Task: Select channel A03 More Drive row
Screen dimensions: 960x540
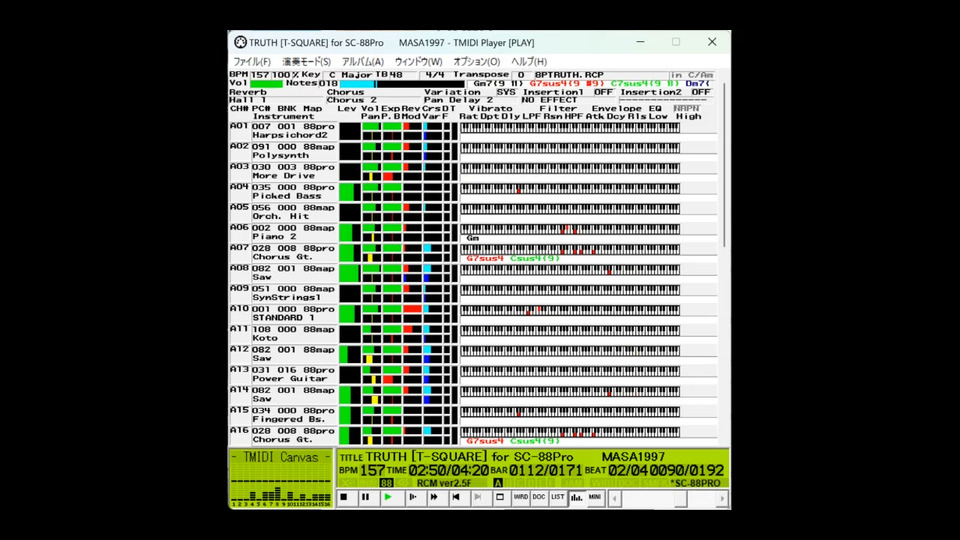Action: point(283,171)
